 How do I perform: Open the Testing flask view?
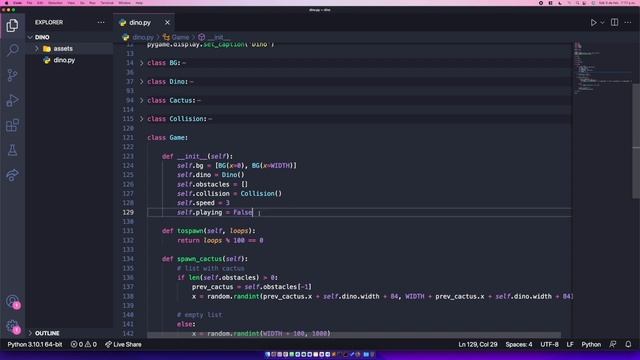[12, 150]
